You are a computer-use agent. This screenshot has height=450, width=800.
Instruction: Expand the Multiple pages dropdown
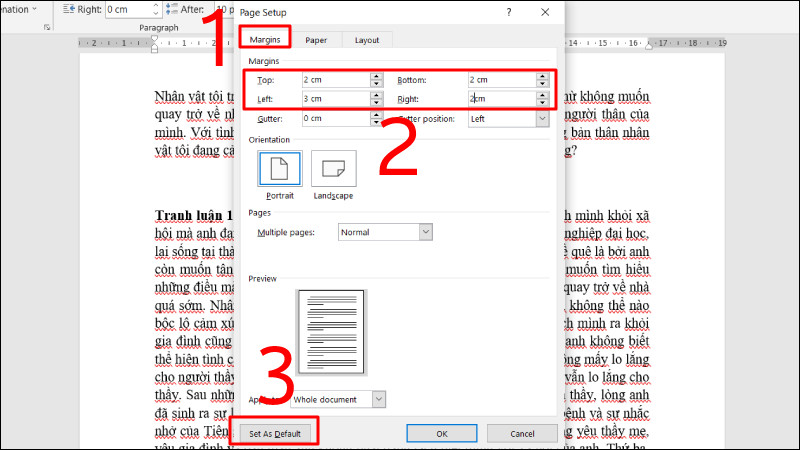tap(425, 232)
